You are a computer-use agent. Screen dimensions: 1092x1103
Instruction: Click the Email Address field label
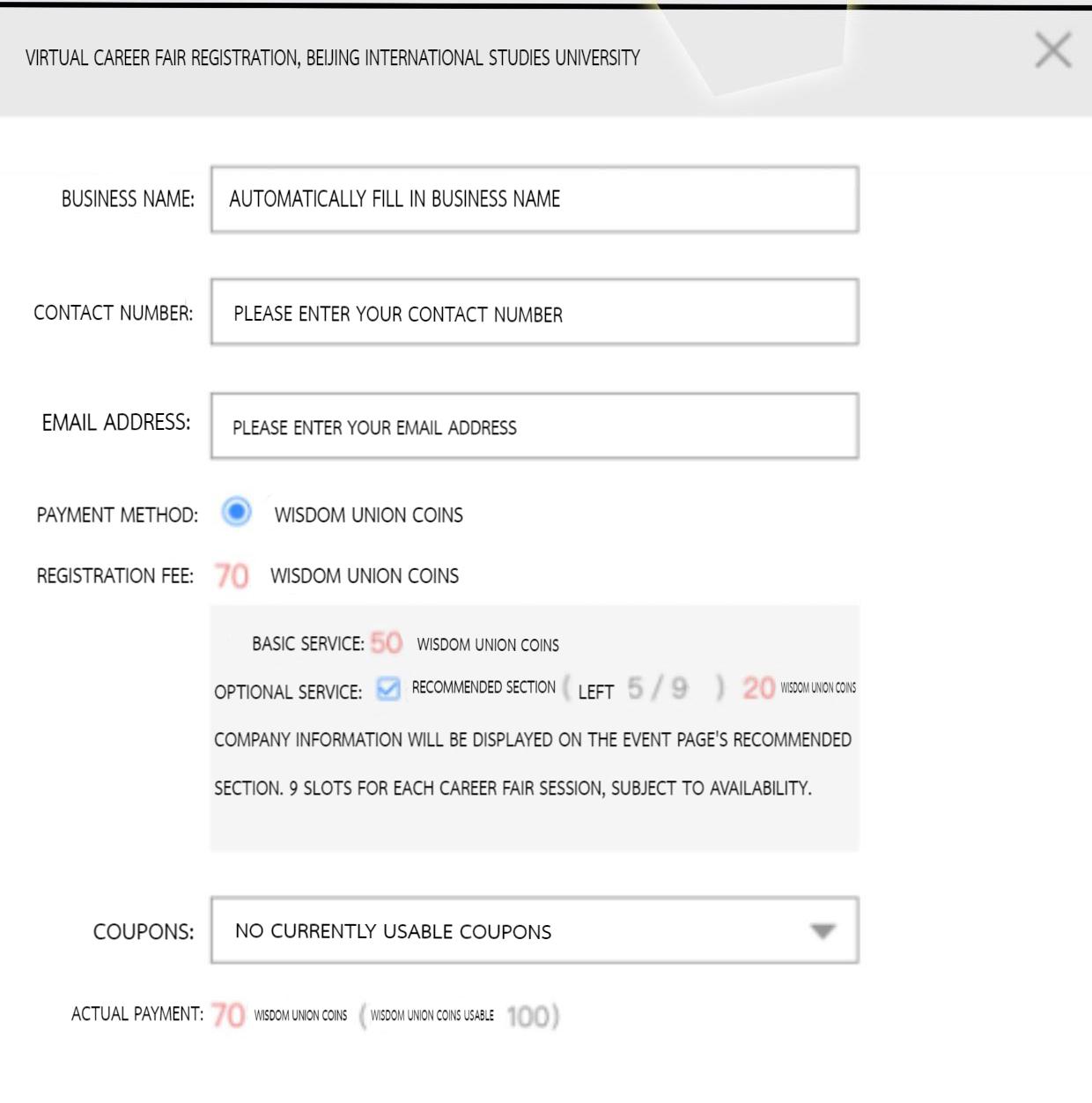coord(115,423)
